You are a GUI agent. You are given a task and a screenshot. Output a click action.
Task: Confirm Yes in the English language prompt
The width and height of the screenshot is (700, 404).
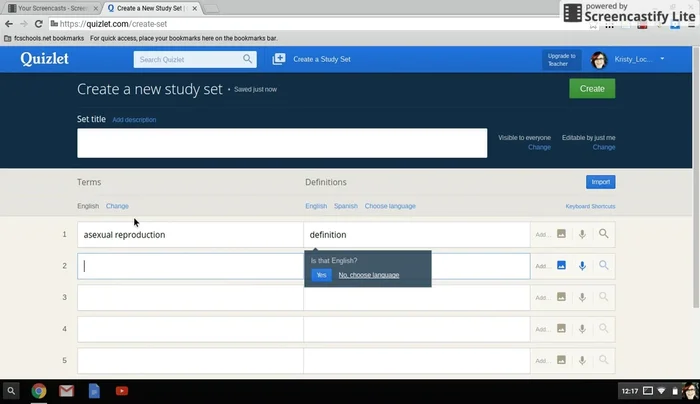(320, 275)
